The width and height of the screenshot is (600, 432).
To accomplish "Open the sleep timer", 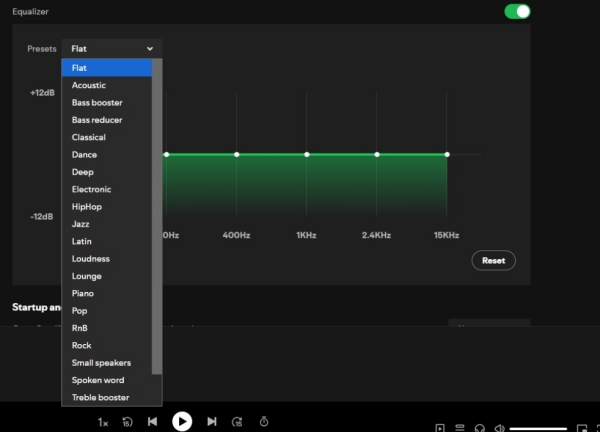I will pyautogui.click(x=264, y=422).
